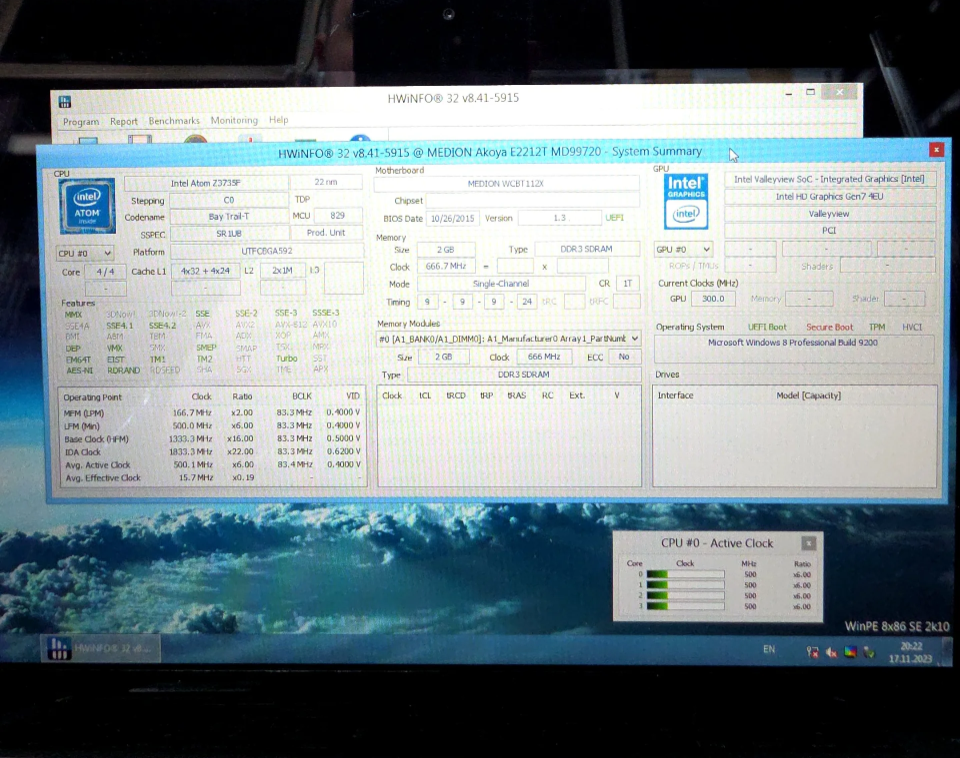Click the Core 3 clock bar
The width and height of the screenshot is (960, 758).
685,606
